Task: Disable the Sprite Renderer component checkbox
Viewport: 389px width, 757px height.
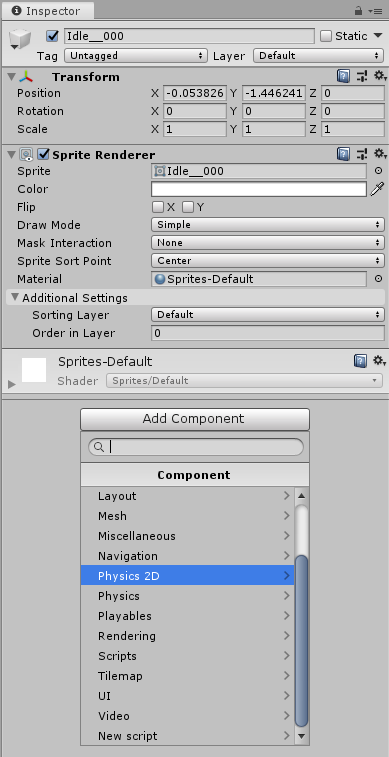Action: (44, 154)
